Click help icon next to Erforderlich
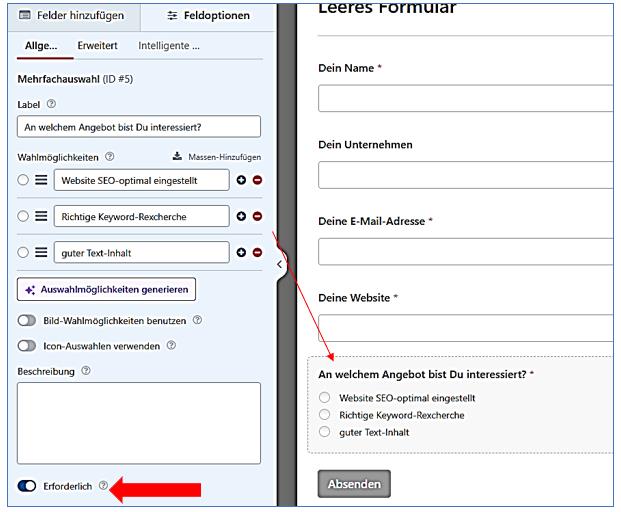 coord(103,486)
